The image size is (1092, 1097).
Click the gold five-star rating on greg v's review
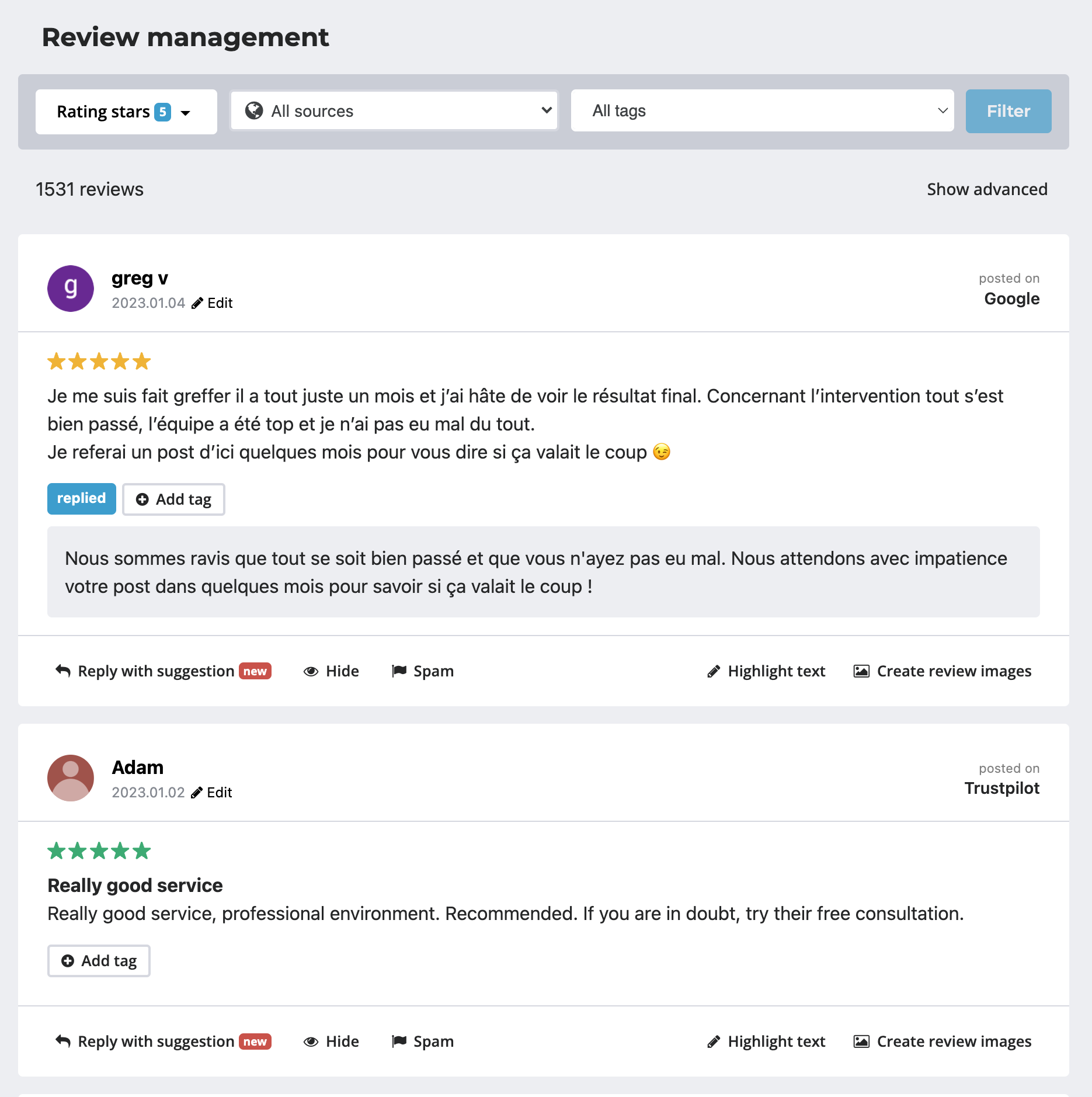99,362
